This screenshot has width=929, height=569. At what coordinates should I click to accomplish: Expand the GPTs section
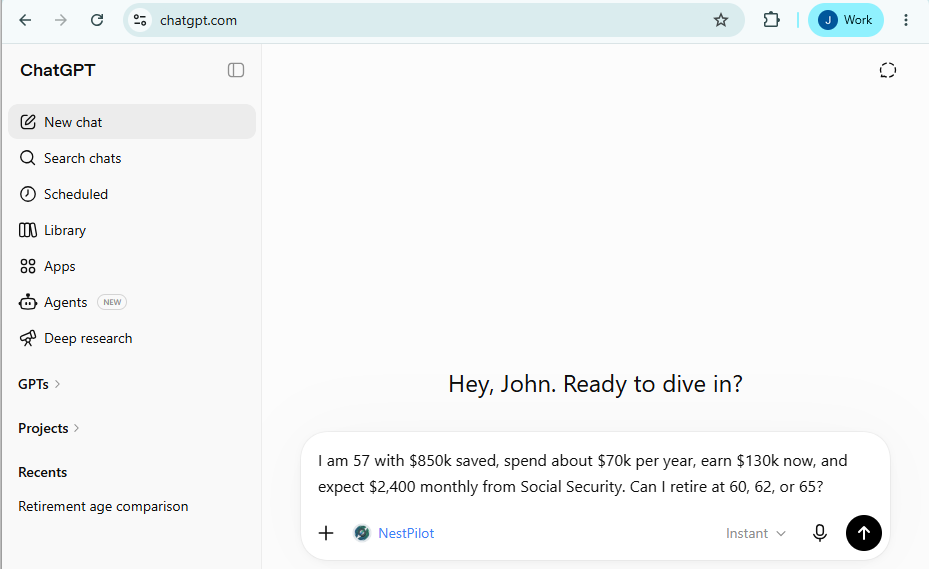click(x=39, y=384)
